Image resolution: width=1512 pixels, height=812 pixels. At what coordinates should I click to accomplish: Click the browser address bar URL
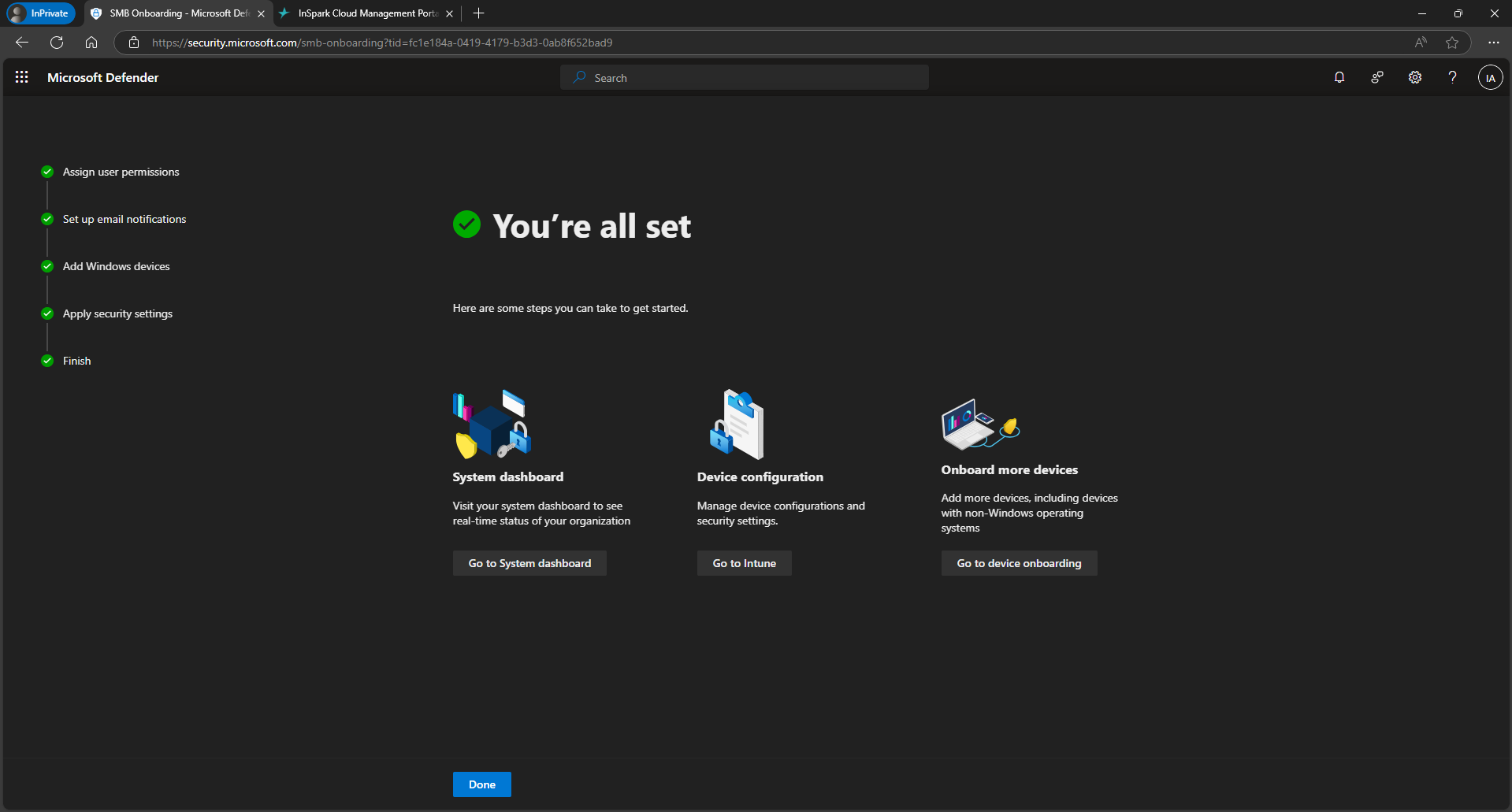pos(382,43)
